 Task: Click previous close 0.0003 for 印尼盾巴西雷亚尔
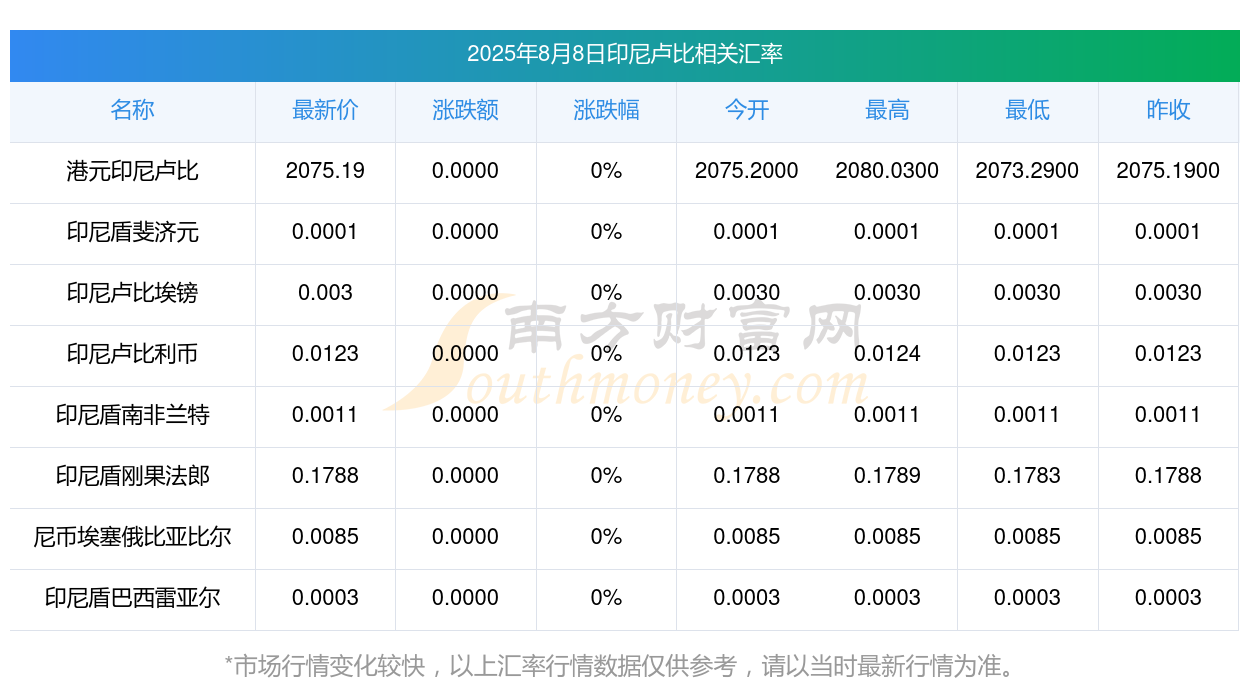click(x=1168, y=598)
